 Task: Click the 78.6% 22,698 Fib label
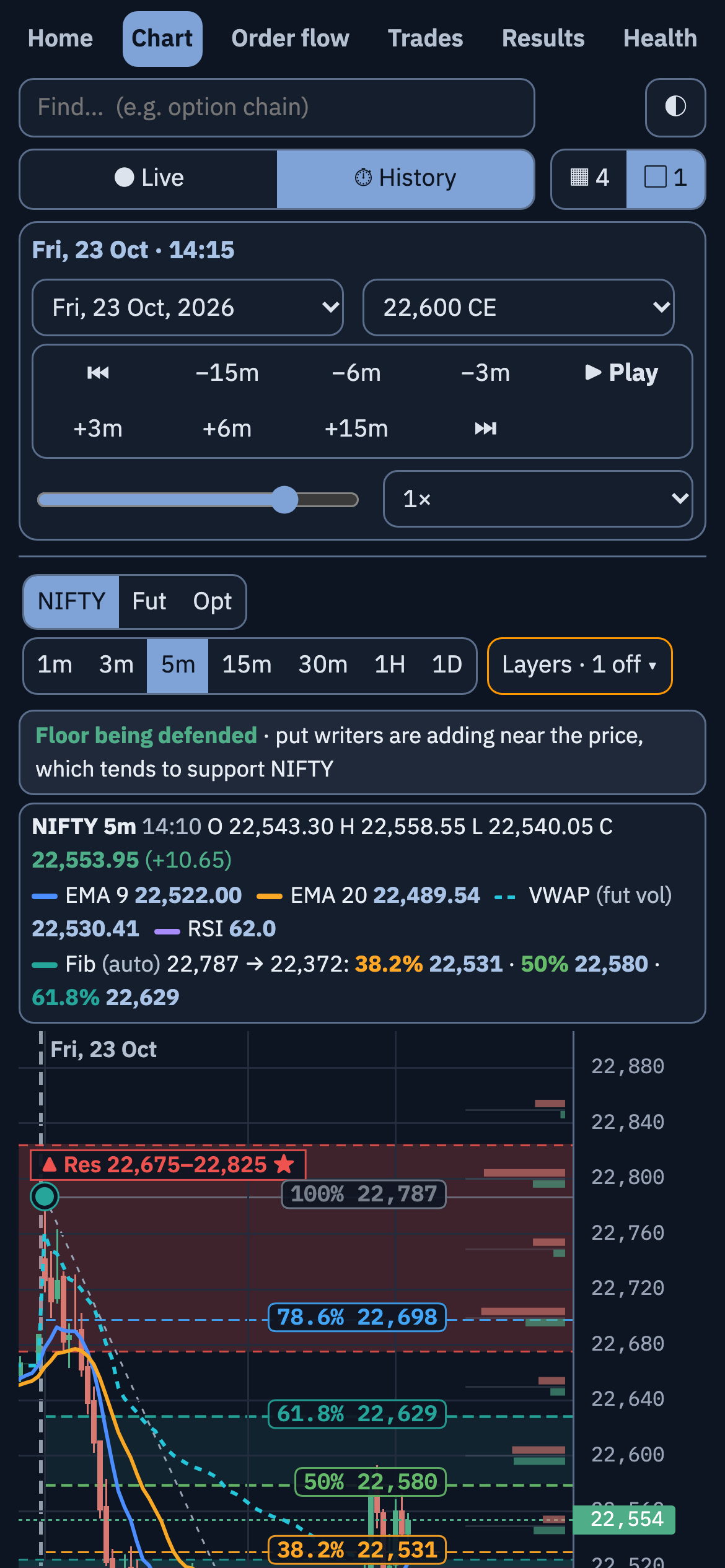pos(357,1317)
